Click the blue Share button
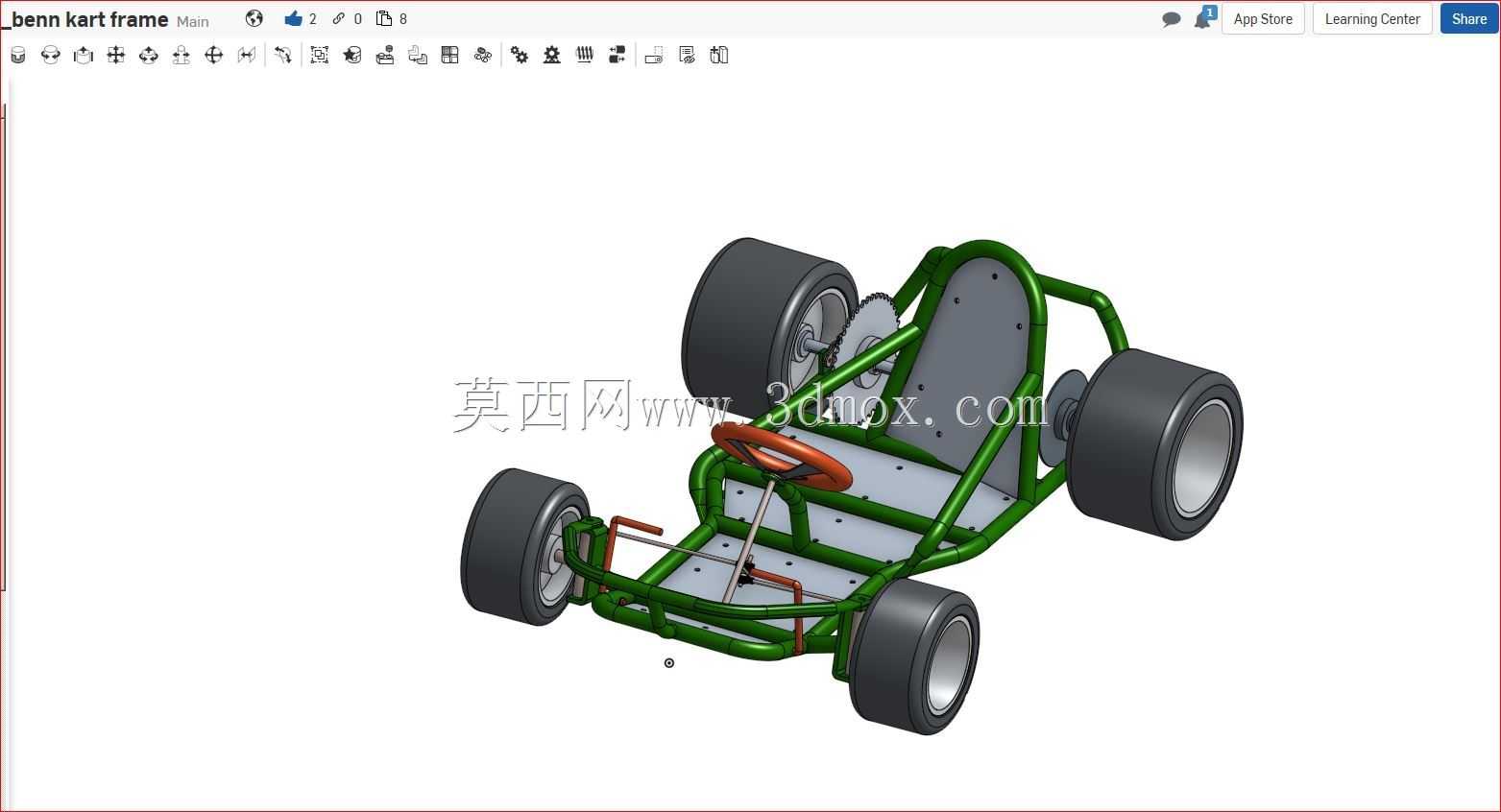Viewport: 1501px width, 812px height. pos(1469,19)
